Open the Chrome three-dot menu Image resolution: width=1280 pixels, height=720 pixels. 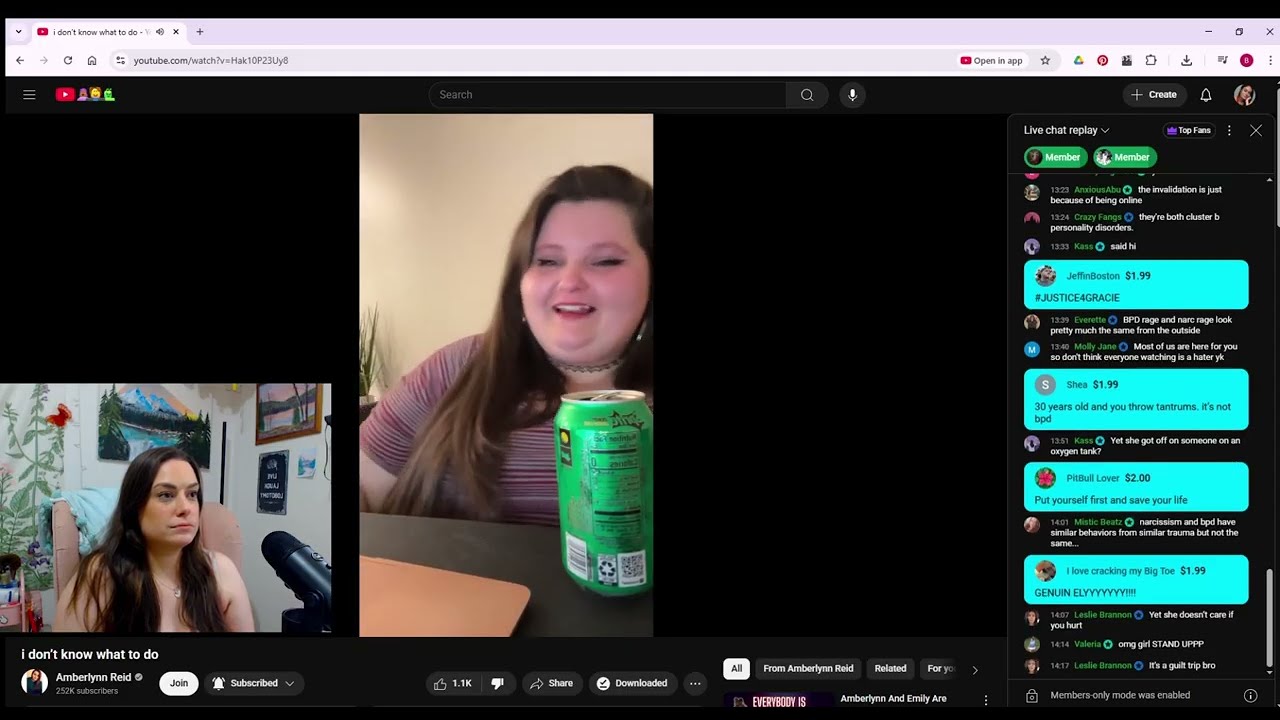tap(1270, 60)
